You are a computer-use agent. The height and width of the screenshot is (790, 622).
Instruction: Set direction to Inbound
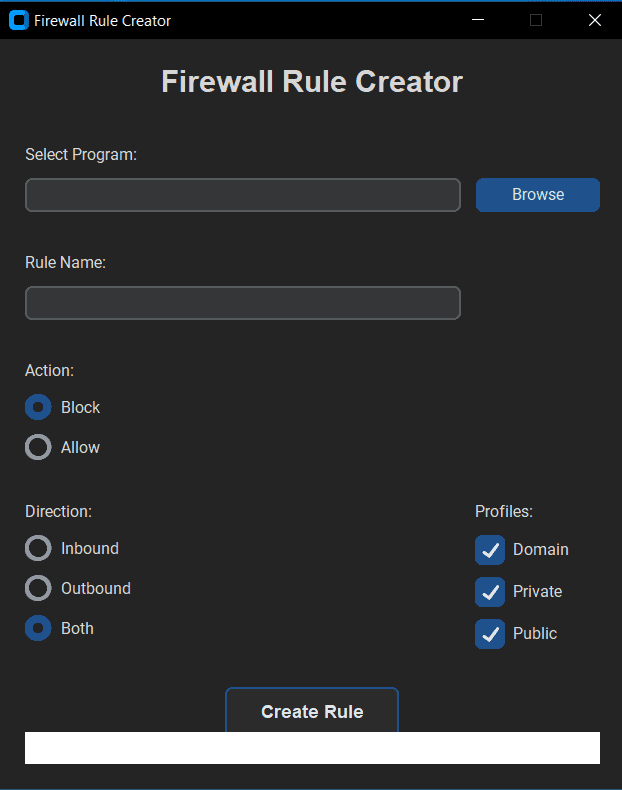(x=38, y=548)
